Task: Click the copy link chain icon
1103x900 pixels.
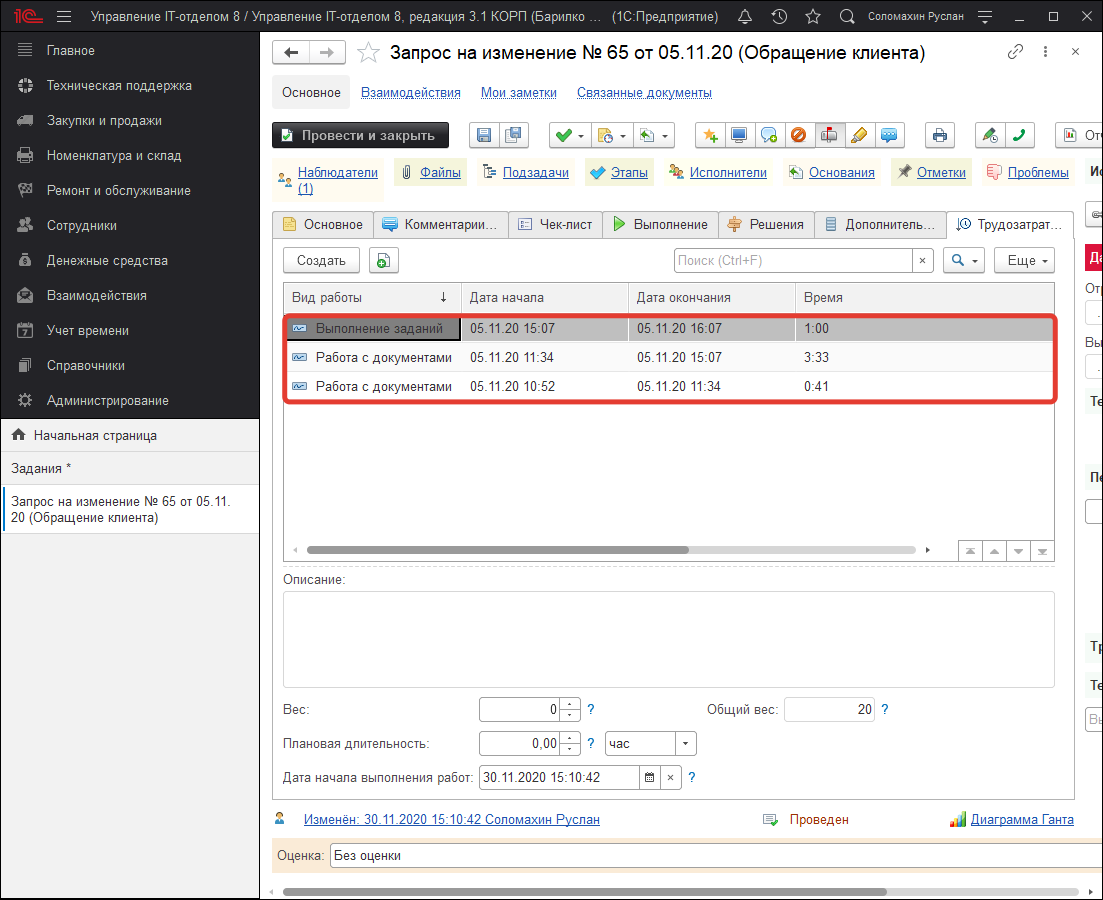Action: pos(1016,52)
